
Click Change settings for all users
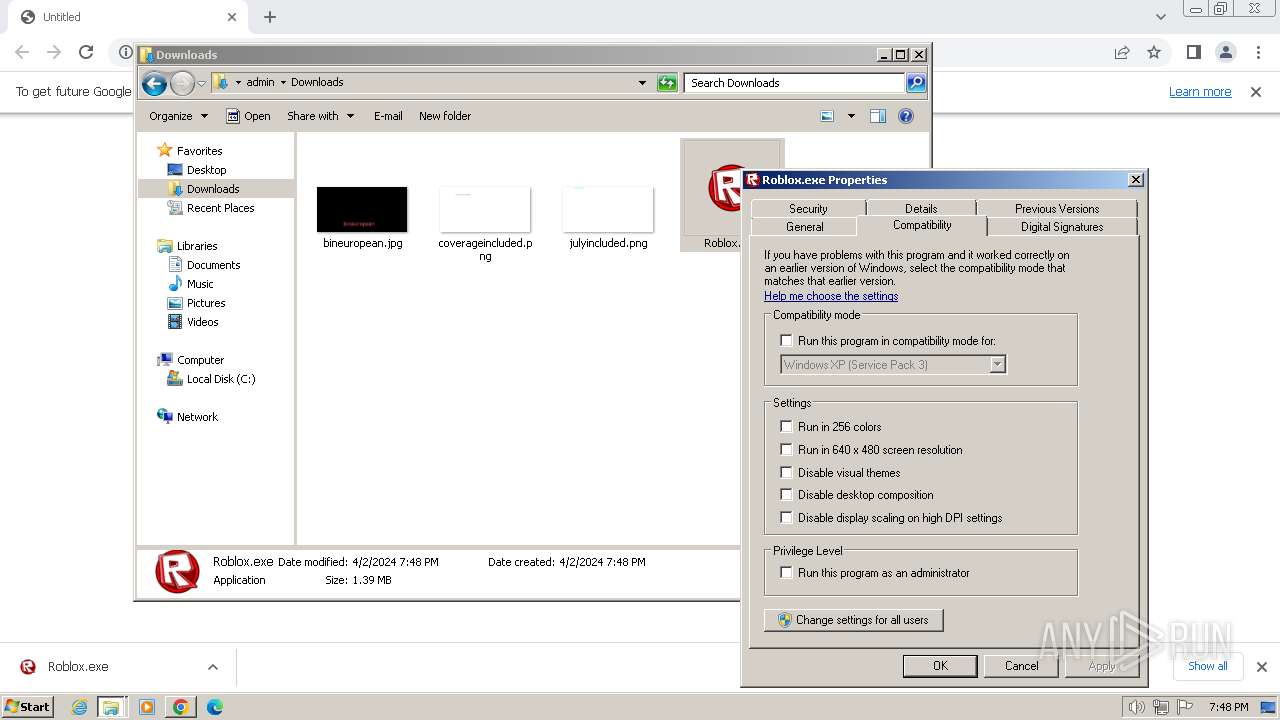(x=853, y=620)
